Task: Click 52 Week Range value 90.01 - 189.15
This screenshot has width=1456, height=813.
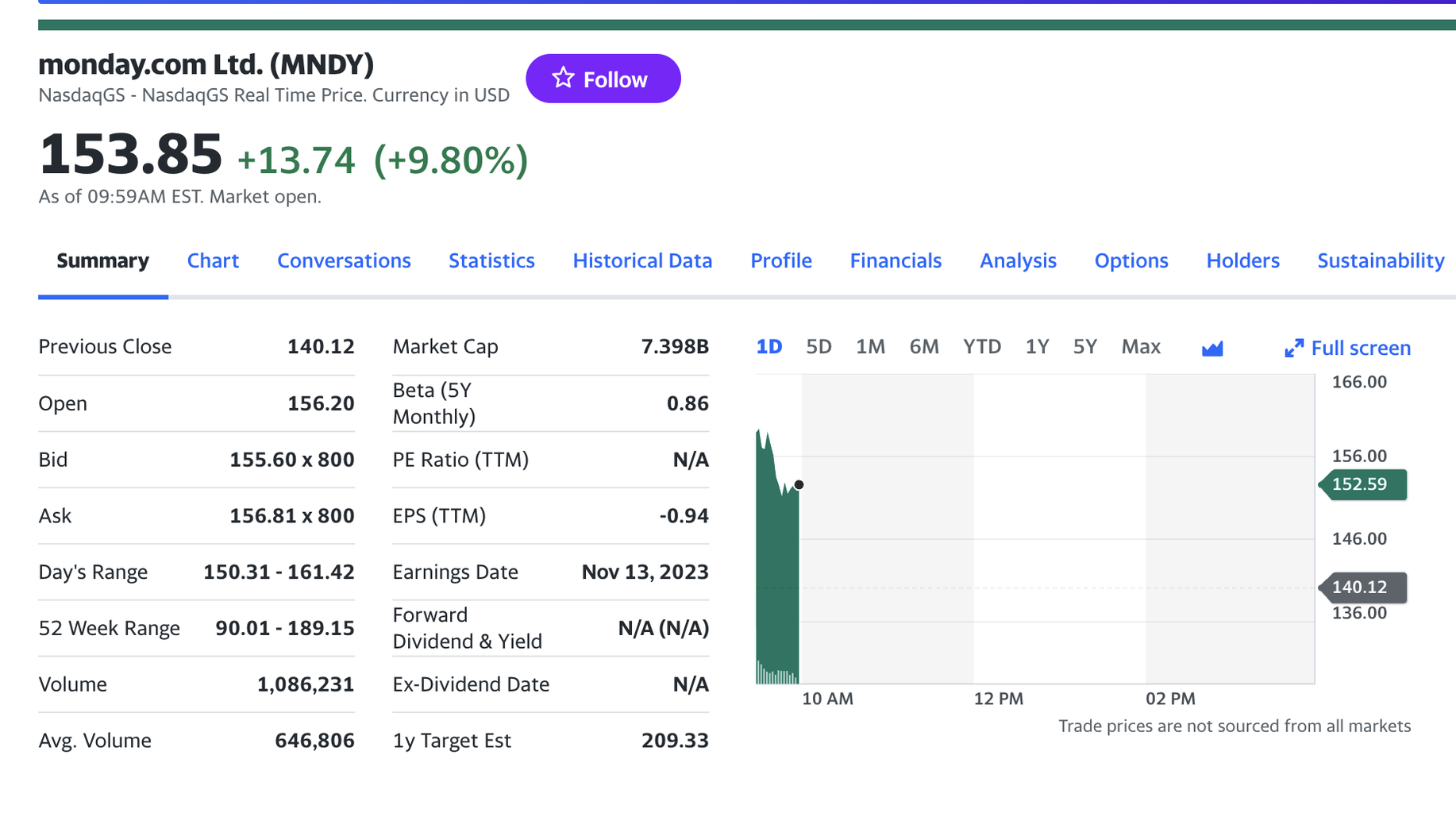Action: click(x=284, y=628)
